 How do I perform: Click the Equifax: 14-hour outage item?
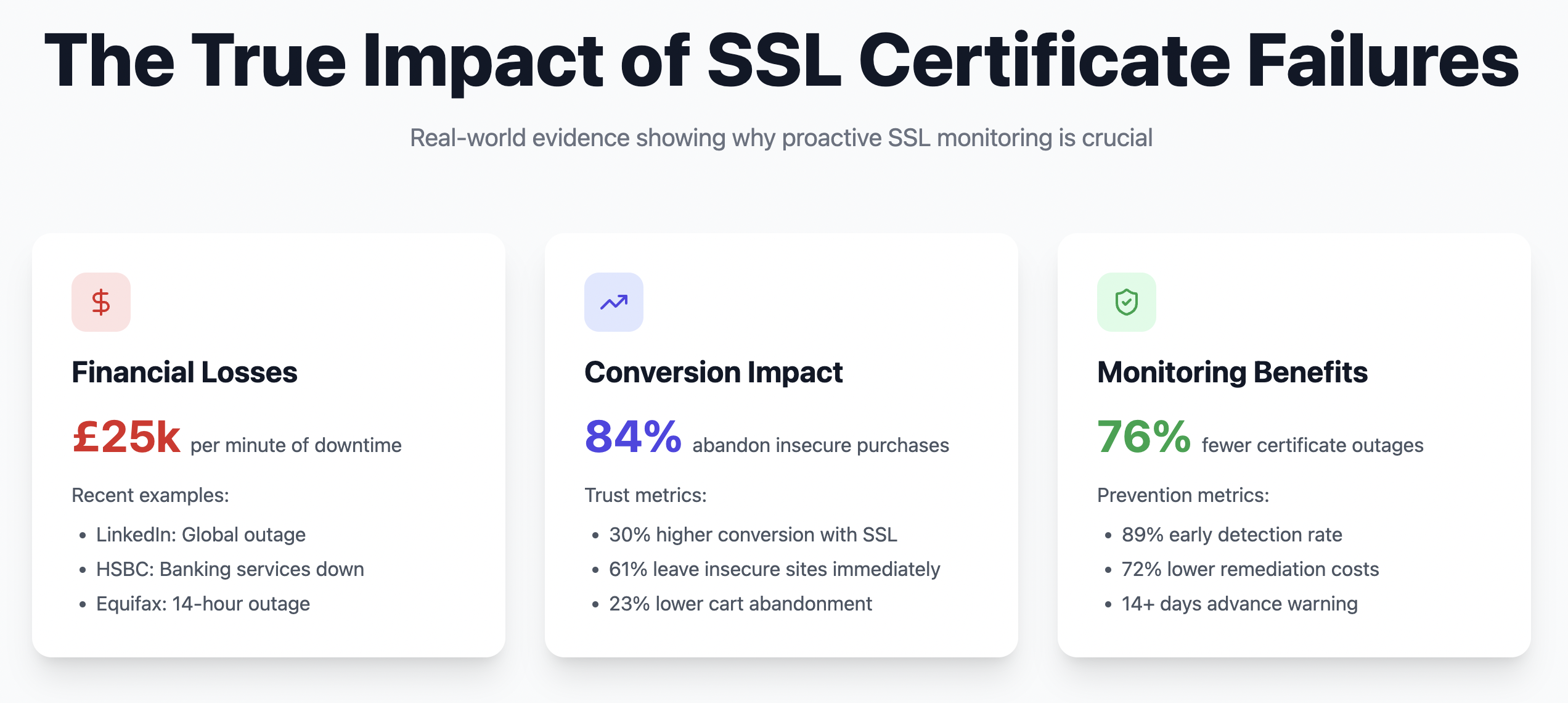coord(203,604)
